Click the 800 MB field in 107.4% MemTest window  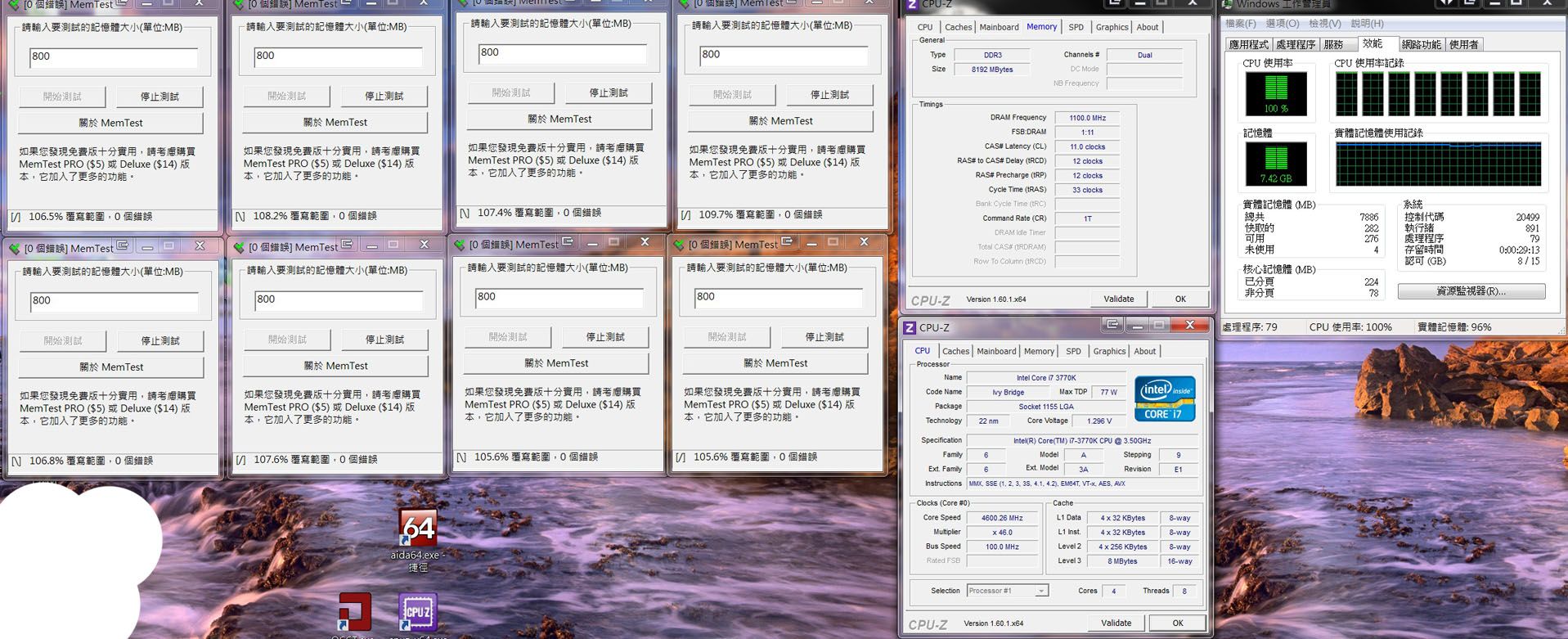coord(563,53)
